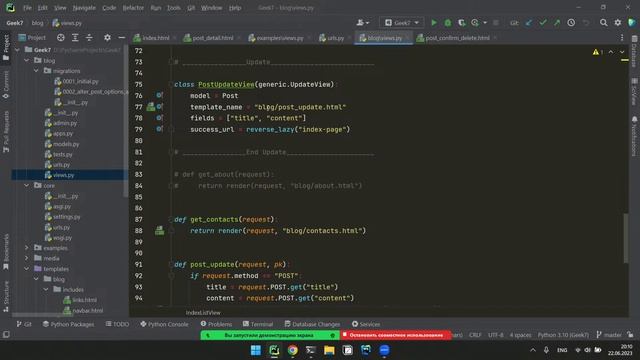
Task: Select navbar.html in includes folder
Action: point(87,310)
